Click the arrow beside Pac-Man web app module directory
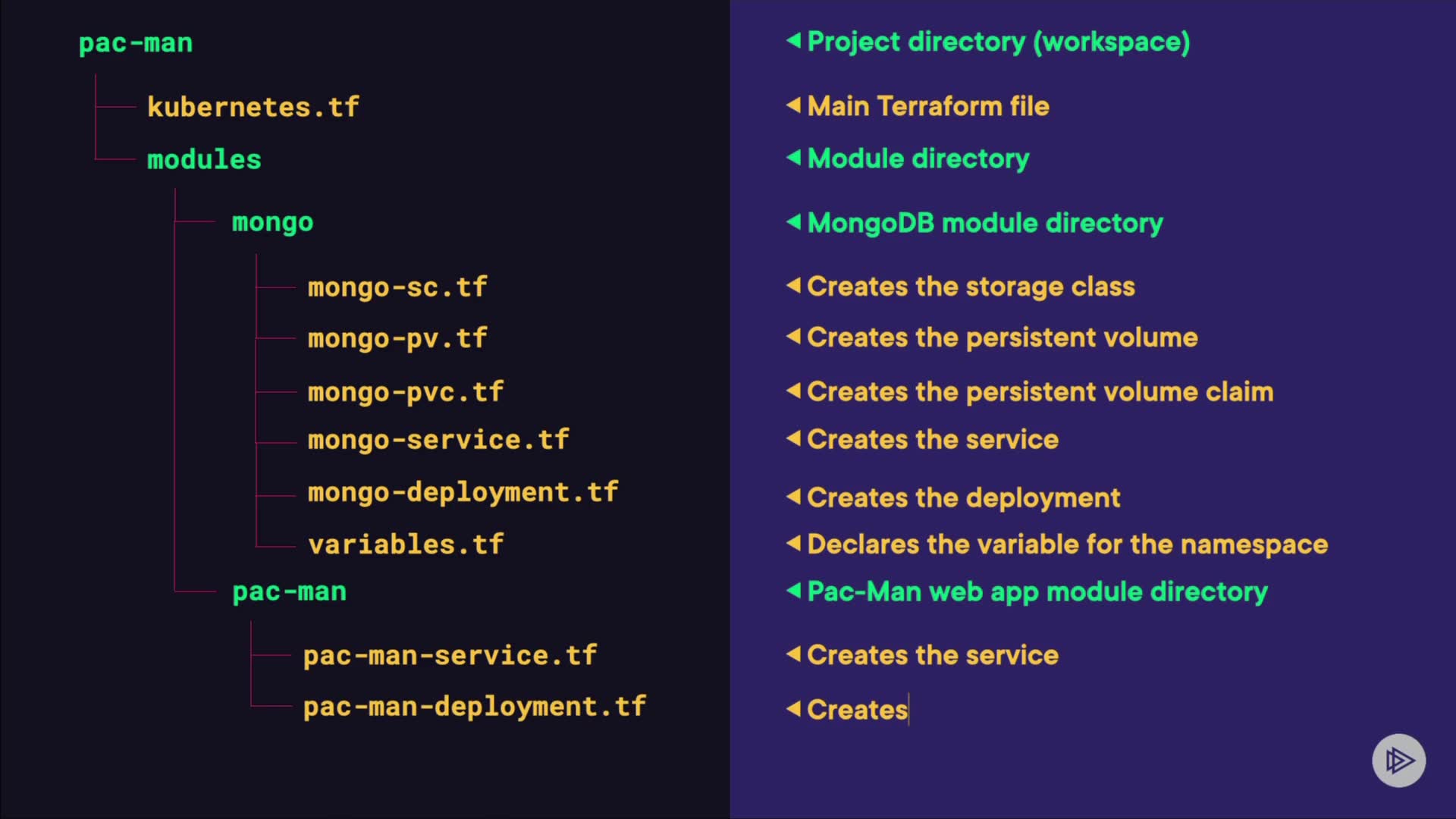The width and height of the screenshot is (1456, 819). pos(793,590)
